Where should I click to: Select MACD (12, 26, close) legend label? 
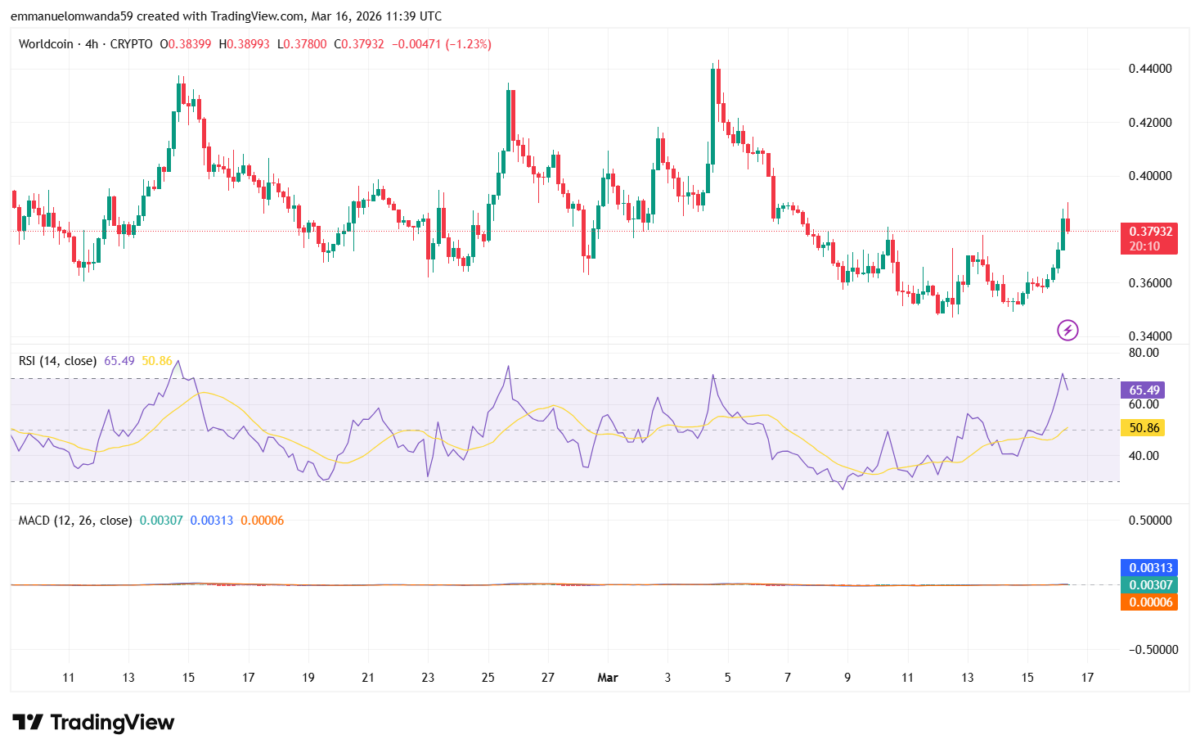[75, 521]
